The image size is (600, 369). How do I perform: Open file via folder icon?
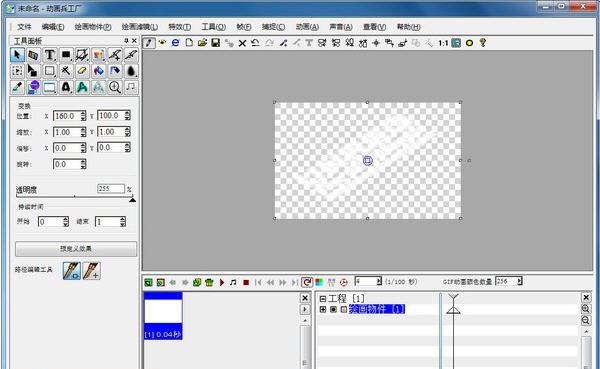202,42
